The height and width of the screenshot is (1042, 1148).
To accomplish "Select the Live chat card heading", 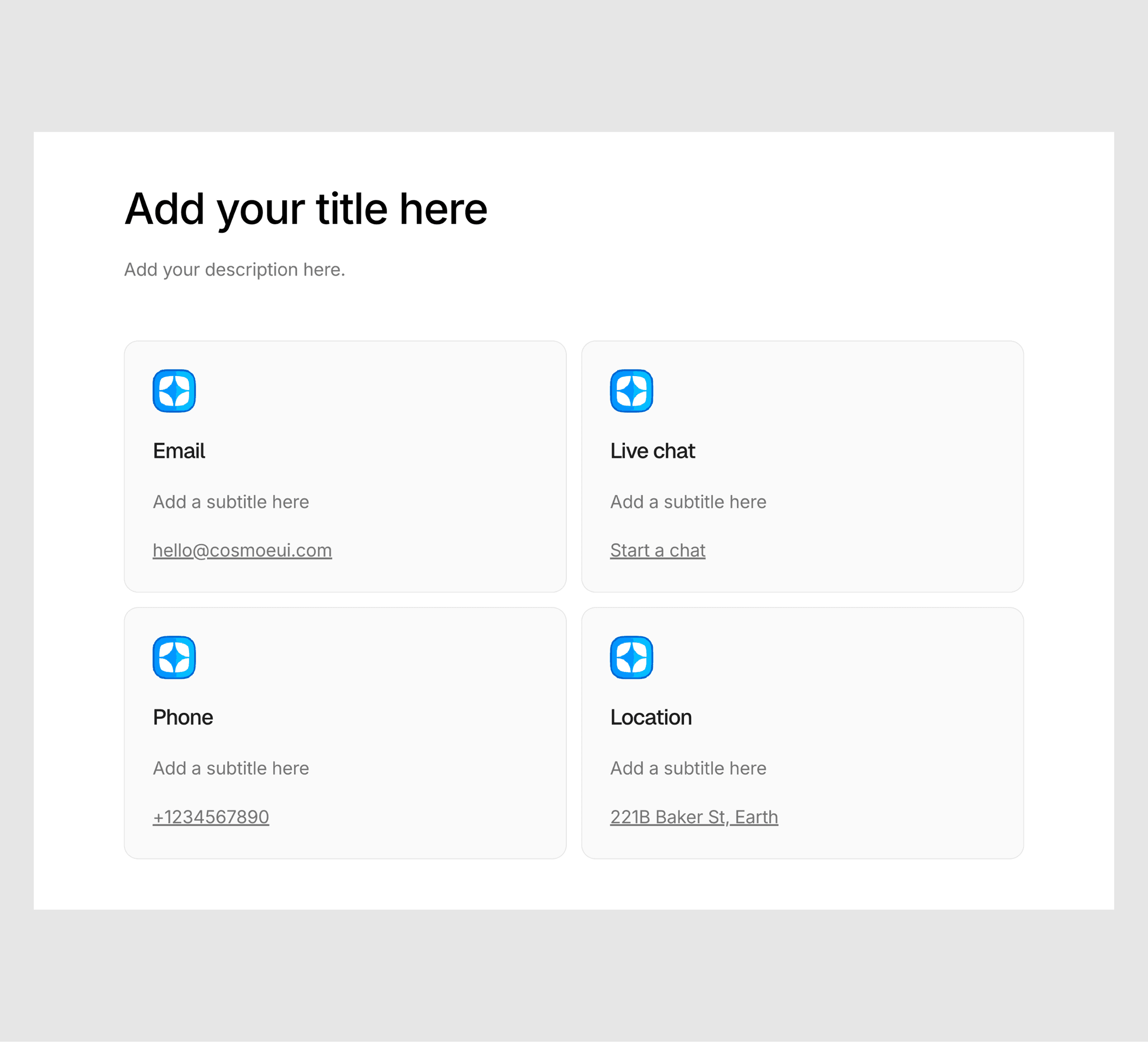I will coord(653,450).
